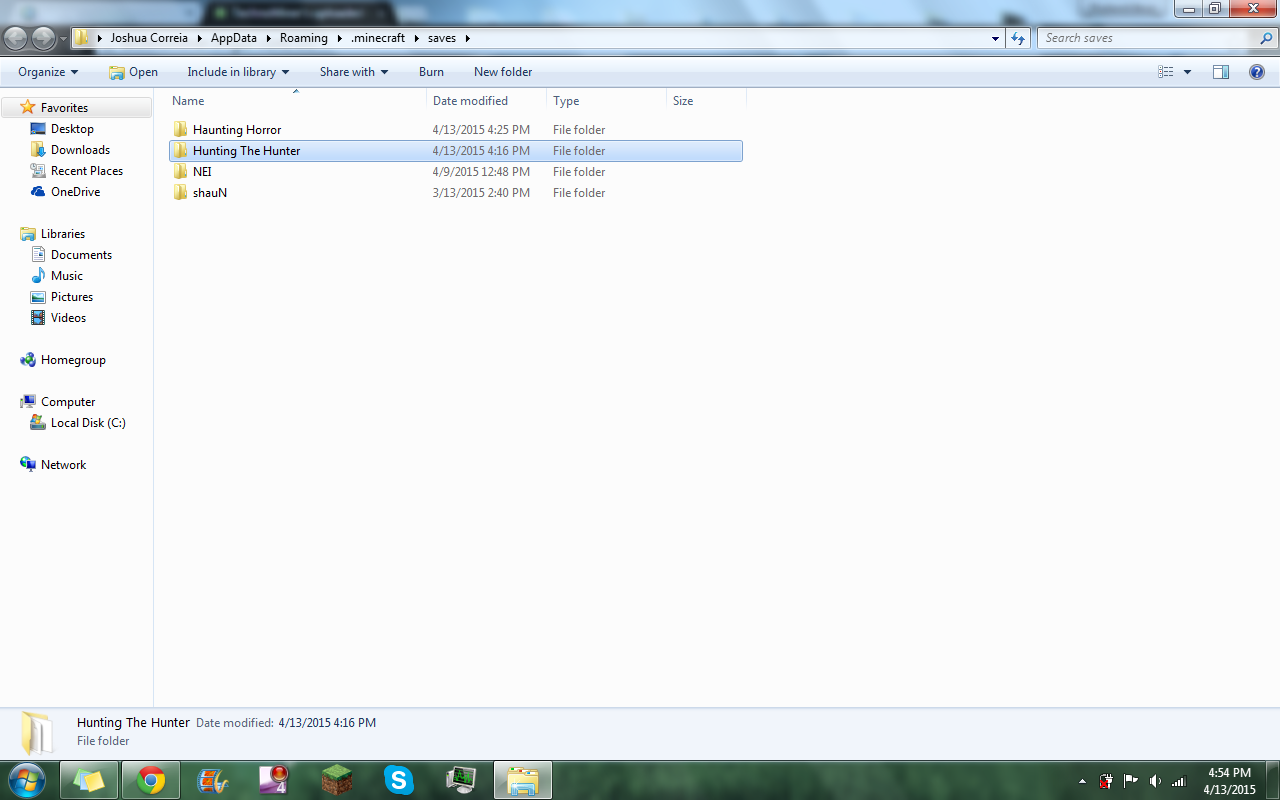Open Downloads in the sidebar
This screenshot has height=800, width=1280.
point(80,150)
